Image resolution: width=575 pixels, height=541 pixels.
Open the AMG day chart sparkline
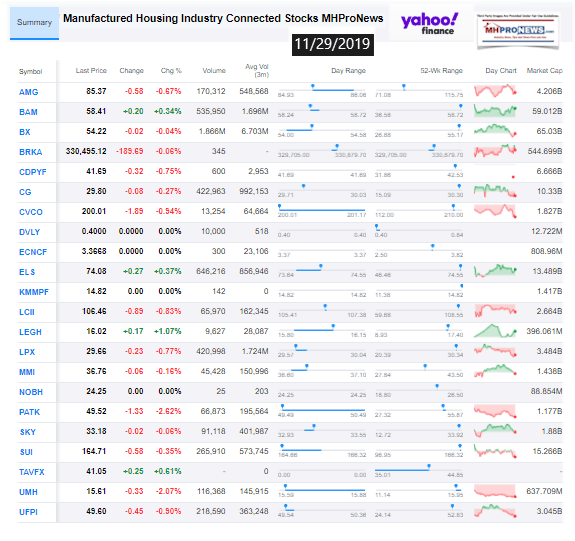(495, 91)
